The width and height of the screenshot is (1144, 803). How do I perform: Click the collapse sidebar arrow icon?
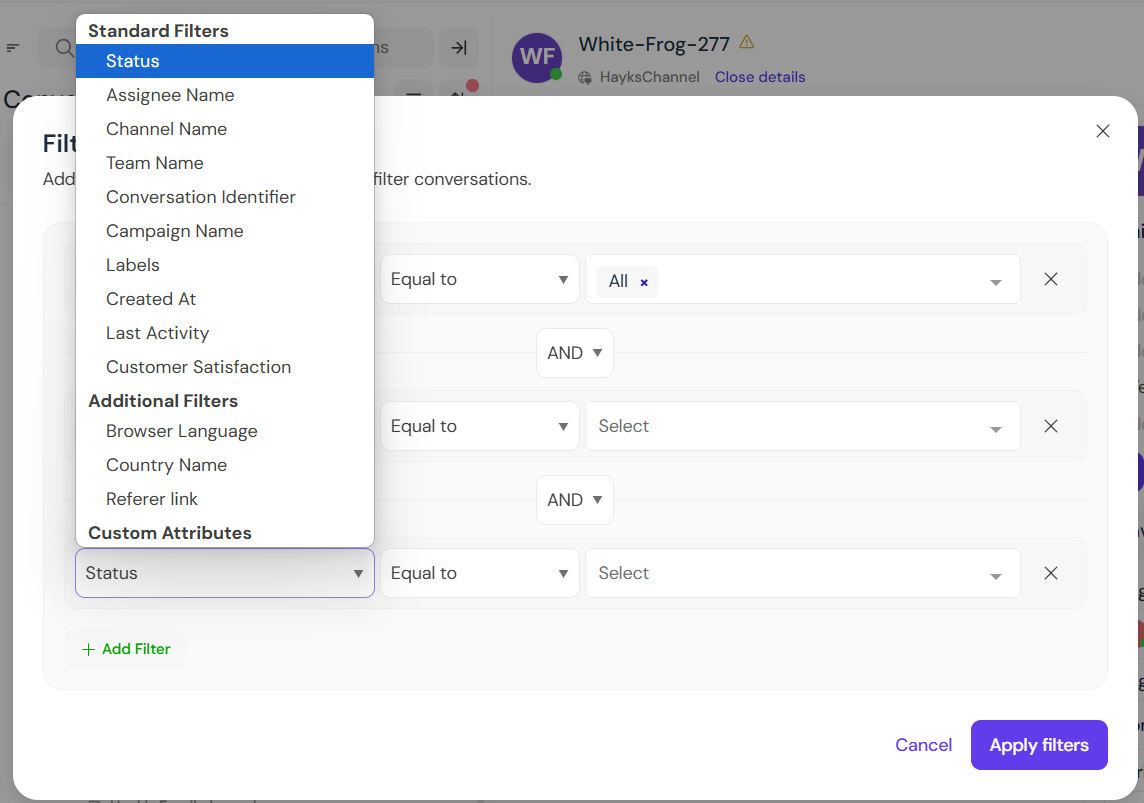pyautogui.click(x=459, y=48)
